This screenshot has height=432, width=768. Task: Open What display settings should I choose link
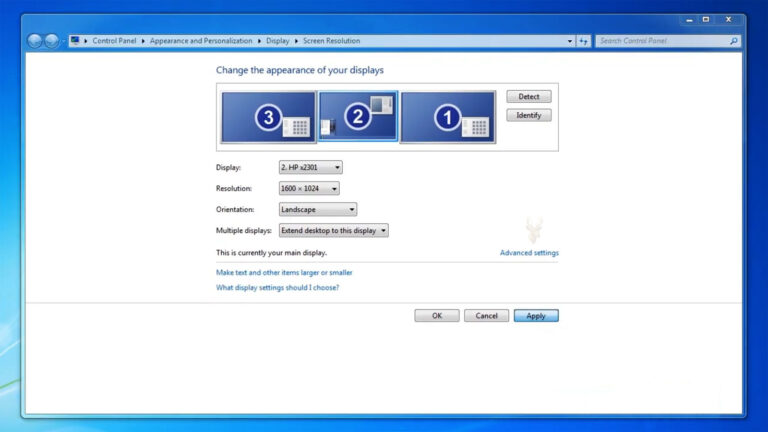click(277, 288)
